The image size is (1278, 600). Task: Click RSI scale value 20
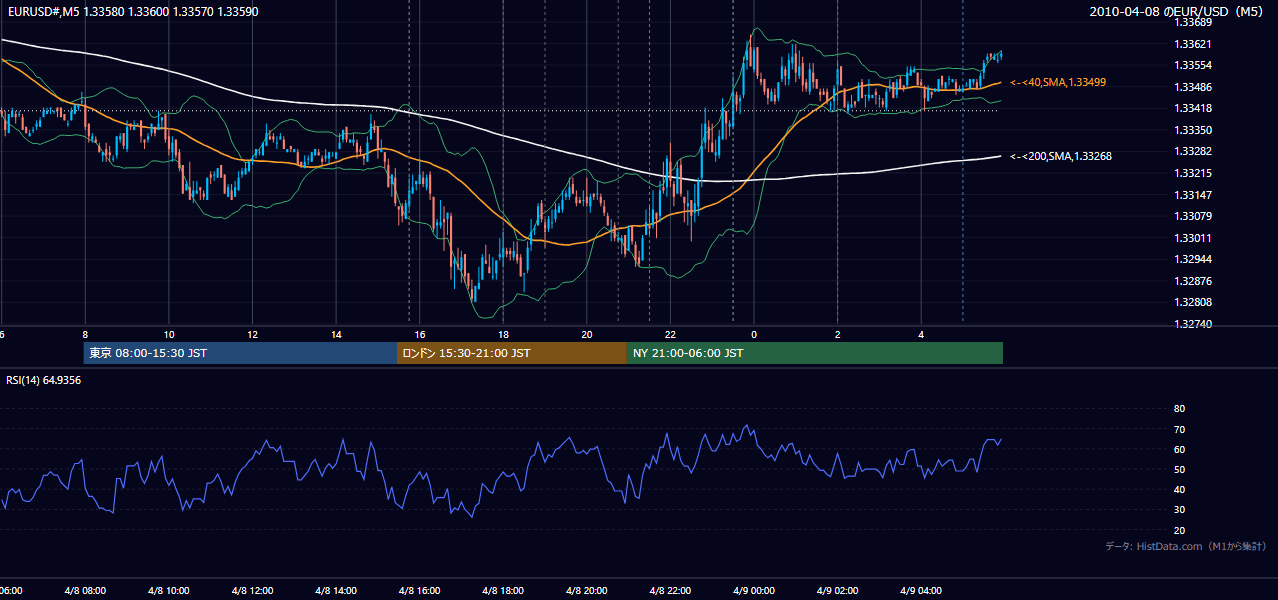(x=1179, y=530)
